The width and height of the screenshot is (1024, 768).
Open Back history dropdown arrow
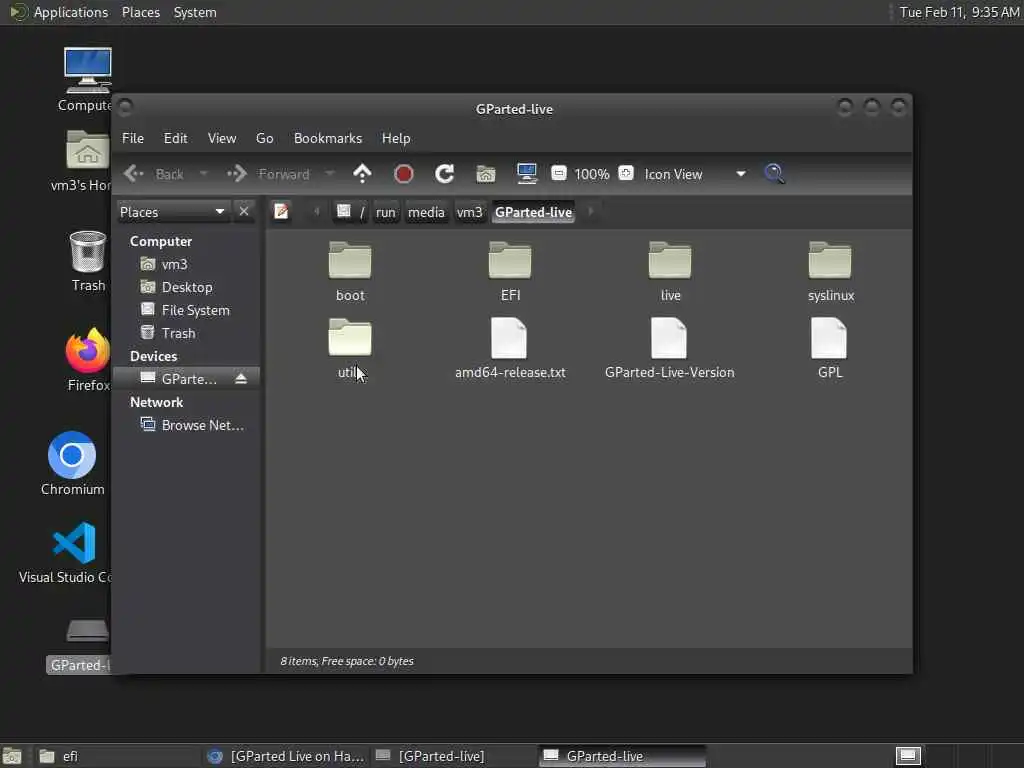pyautogui.click(x=203, y=174)
